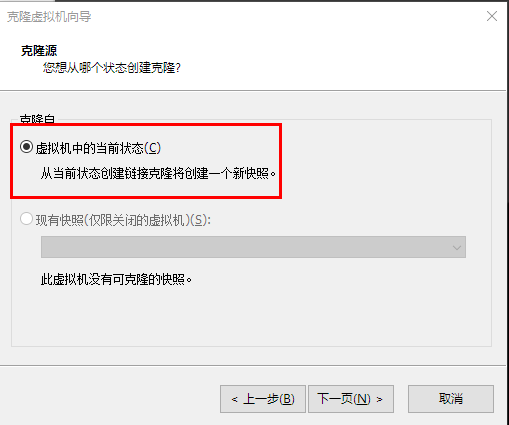Image resolution: width=509 pixels, height=425 pixels.
Task: Click the 现有快照(仅限关闭的虚拟机)(S) label text
Action: pyautogui.click(x=123, y=220)
